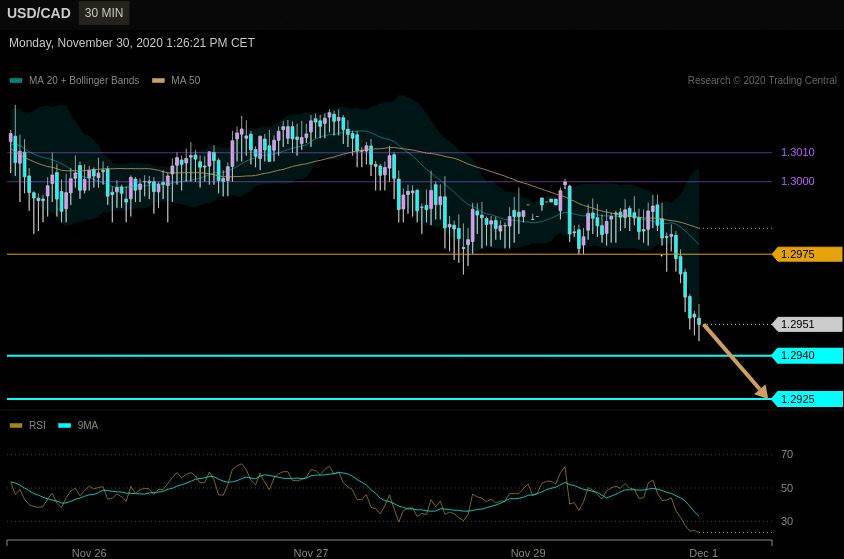Click the MA 50 legend color swatch

tap(158, 81)
